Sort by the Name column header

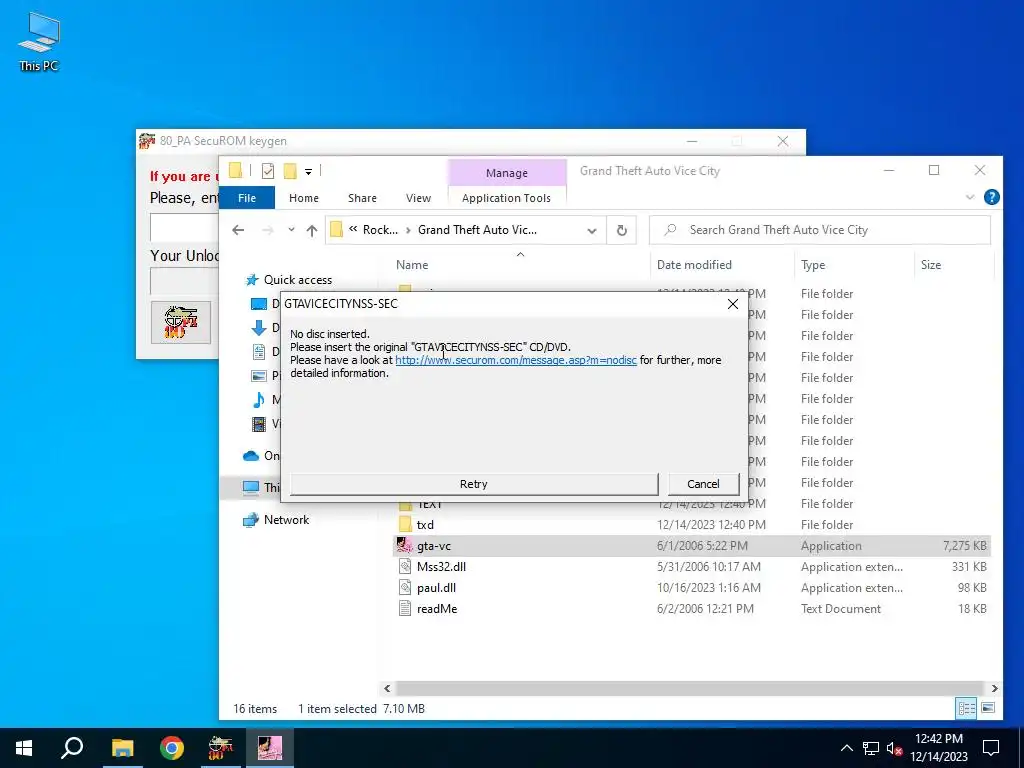pyautogui.click(x=412, y=264)
